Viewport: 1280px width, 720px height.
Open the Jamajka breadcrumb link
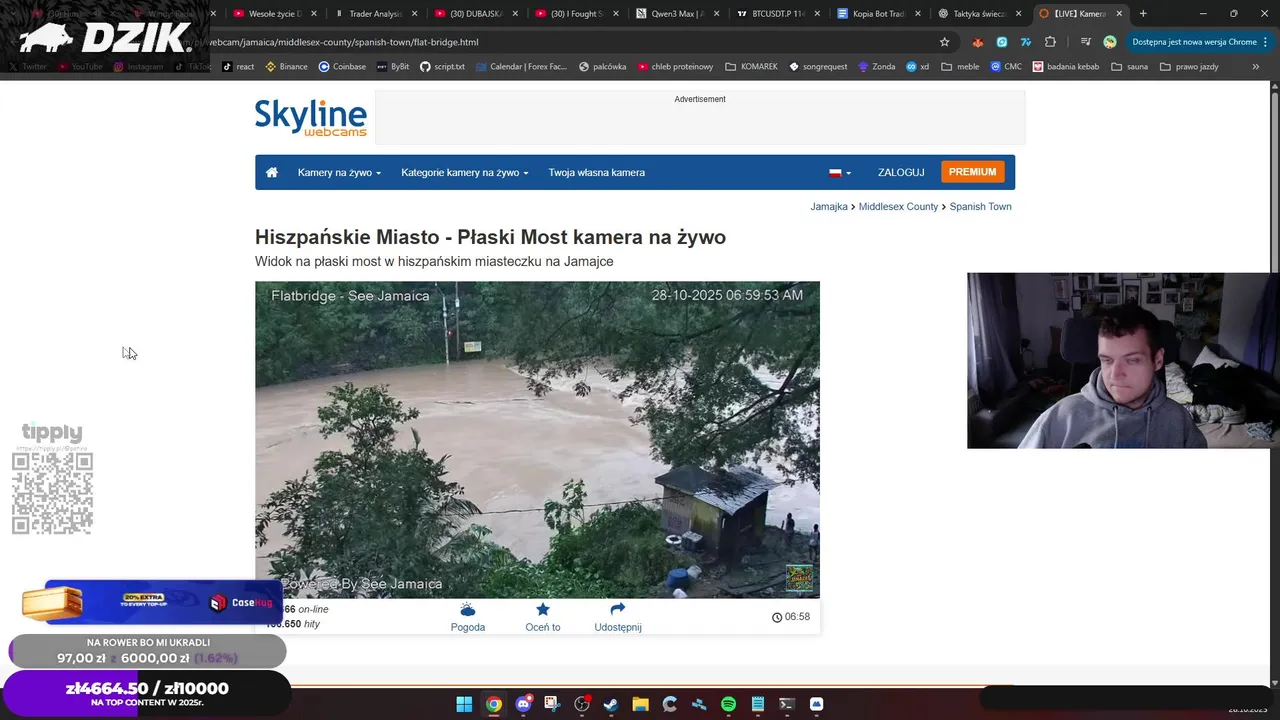pos(829,207)
